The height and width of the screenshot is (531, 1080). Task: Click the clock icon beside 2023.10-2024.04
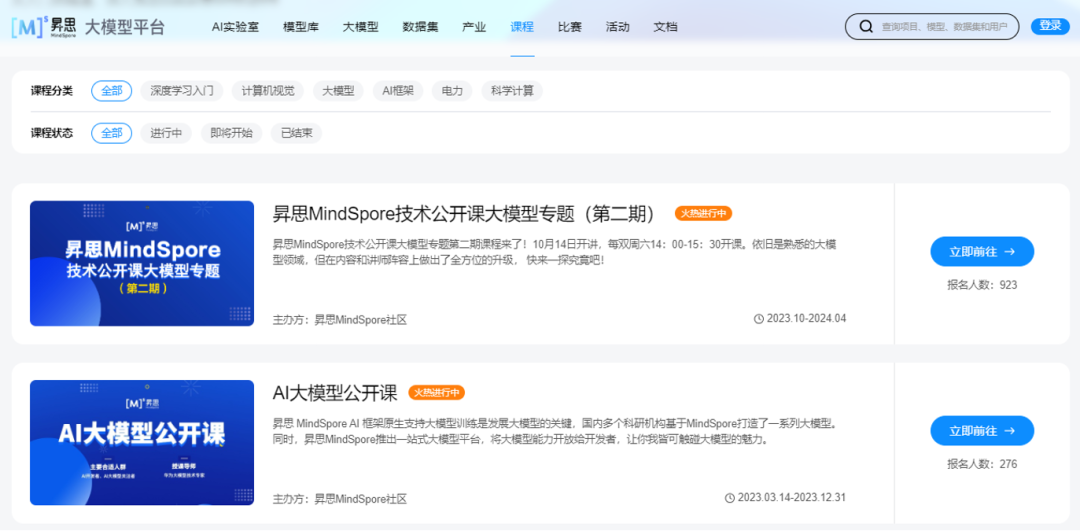[758, 319]
